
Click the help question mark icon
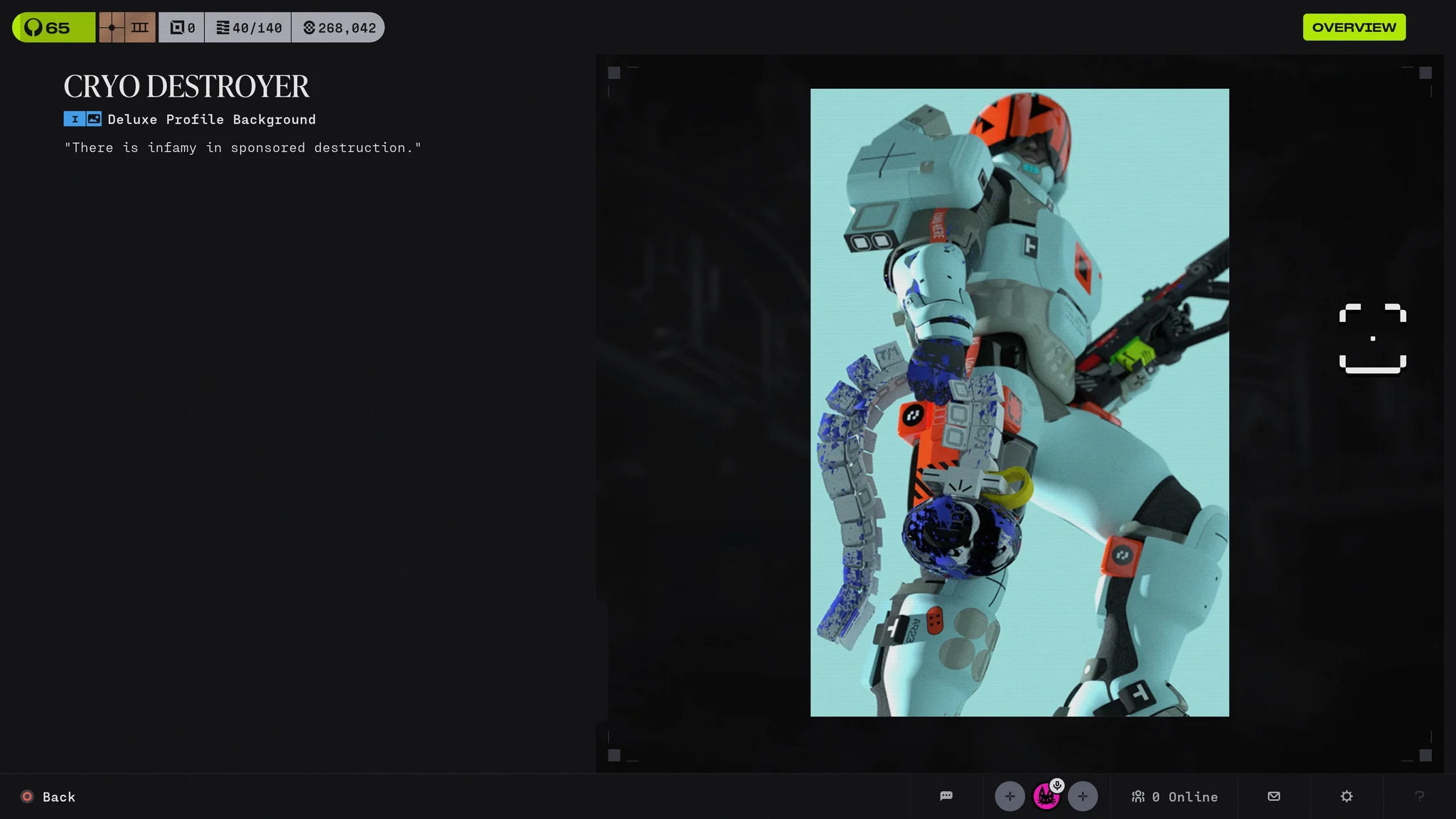1419,796
